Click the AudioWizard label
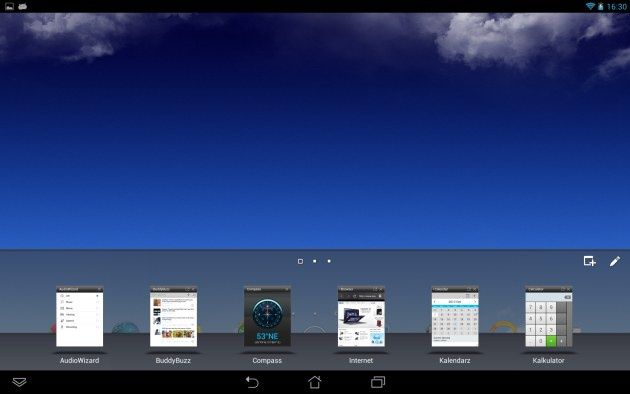 [80, 360]
